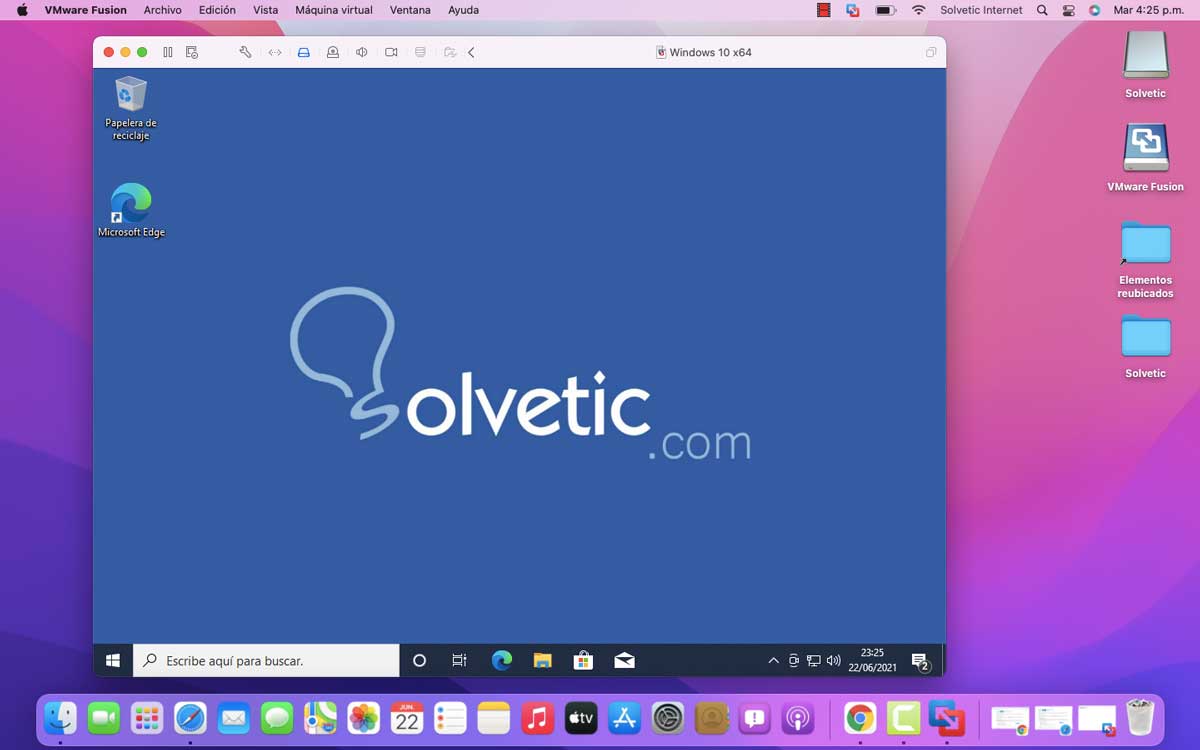Open the Wi-Fi menu bar icon
This screenshot has height=750, width=1200.
918,10
